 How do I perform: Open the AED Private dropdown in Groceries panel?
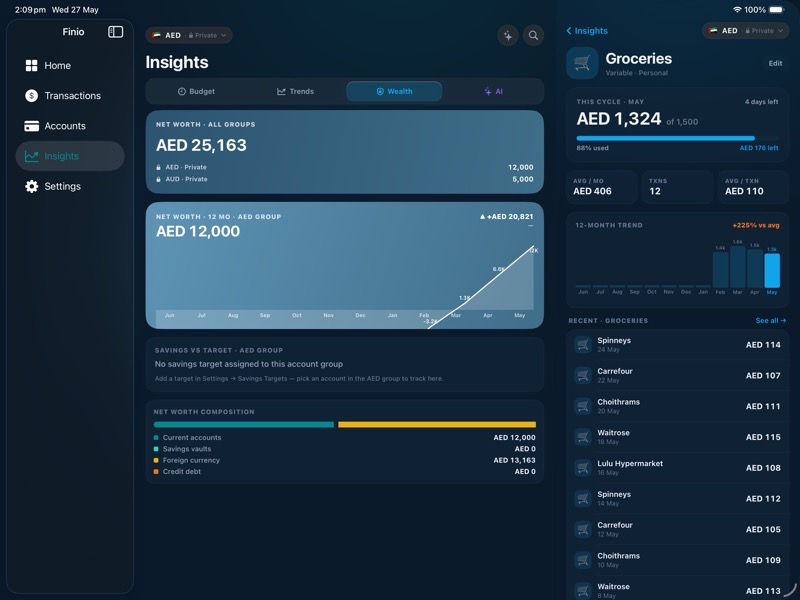tap(745, 31)
